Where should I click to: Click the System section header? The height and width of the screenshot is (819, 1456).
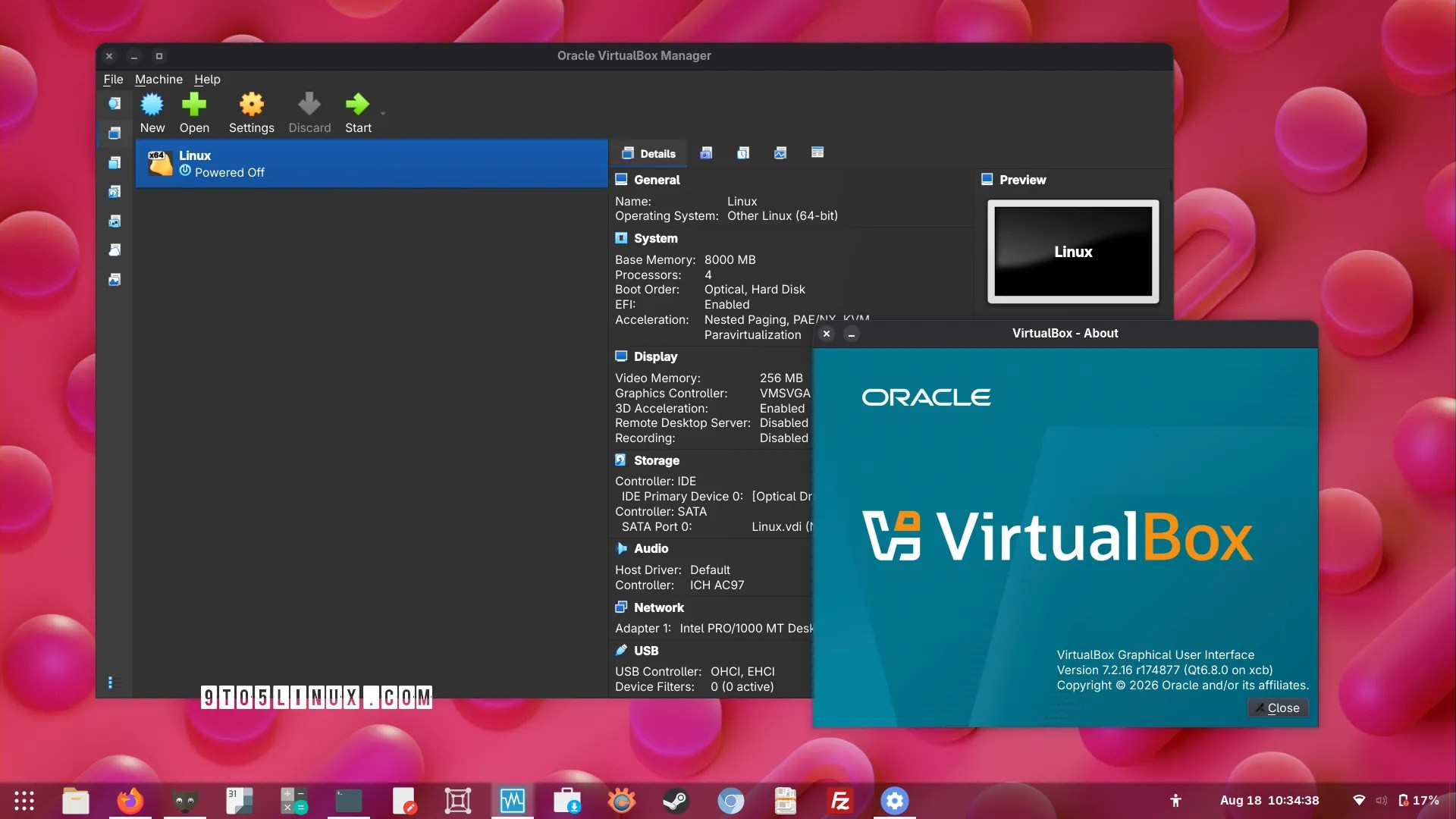(x=656, y=238)
